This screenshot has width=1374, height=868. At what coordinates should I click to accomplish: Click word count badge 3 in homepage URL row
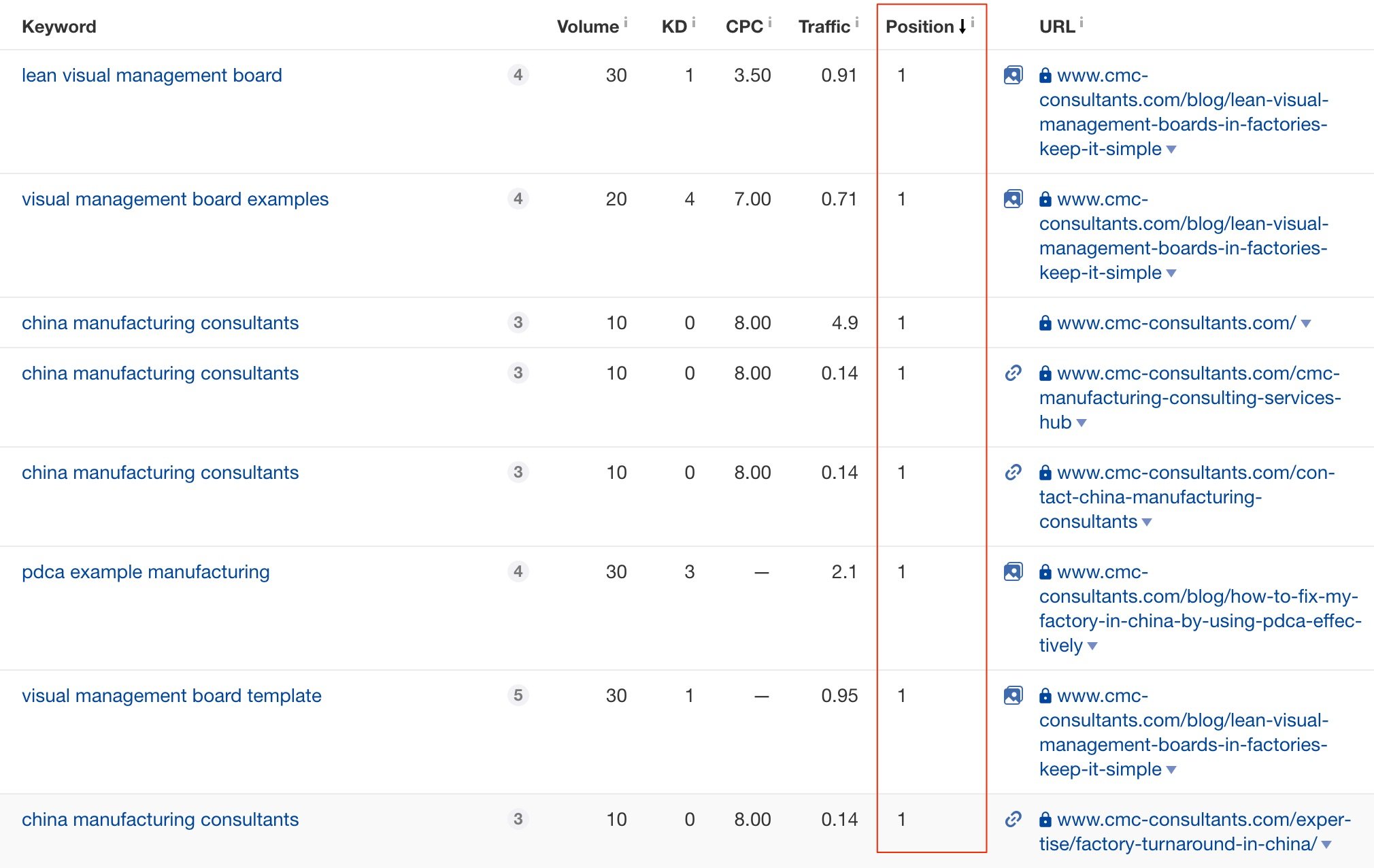tap(518, 322)
